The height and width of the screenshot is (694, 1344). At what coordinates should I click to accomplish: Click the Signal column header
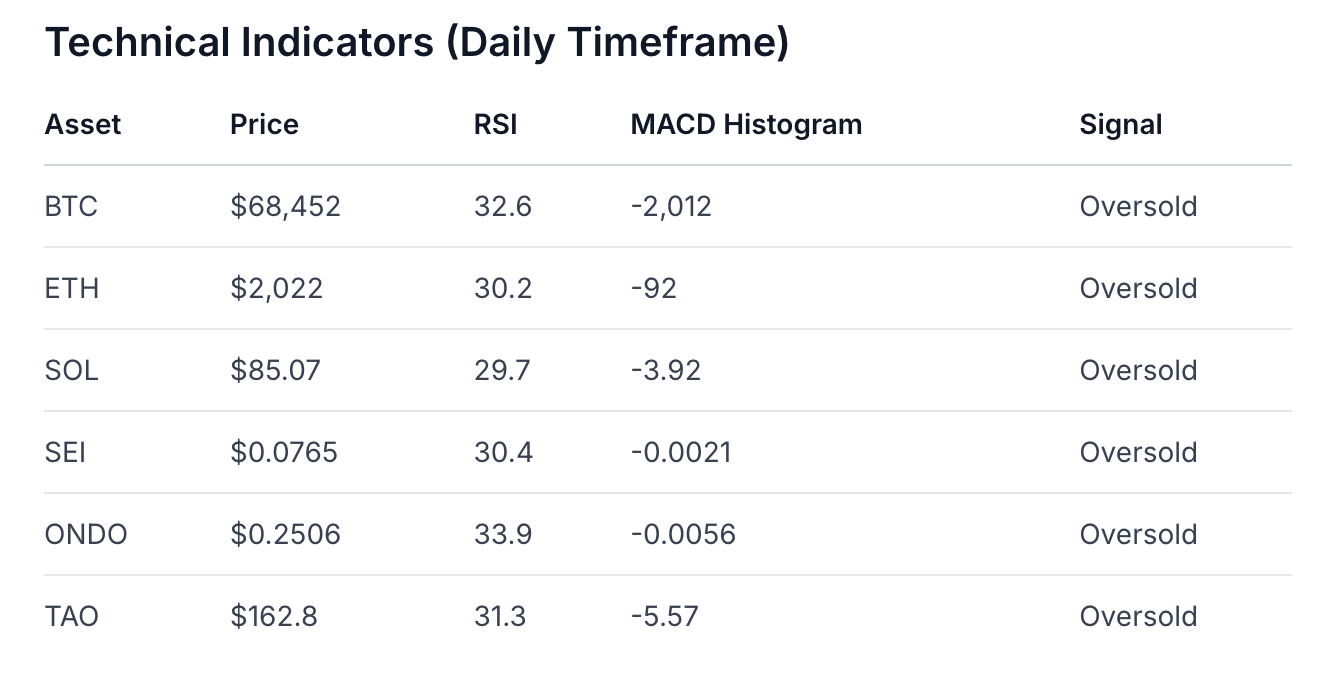1121,125
